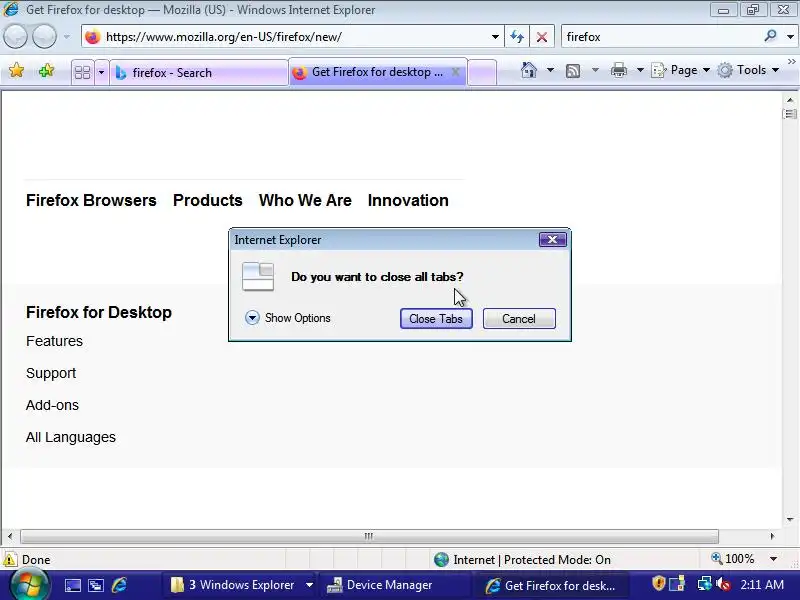
Task: Click the RSS Feeds icon
Action: coord(573,70)
